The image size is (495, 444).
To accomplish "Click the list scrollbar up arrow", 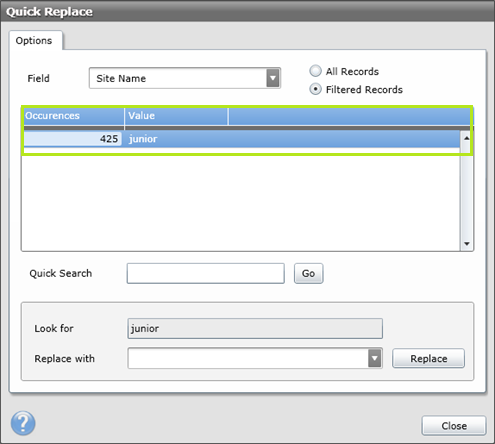I will (467, 138).
